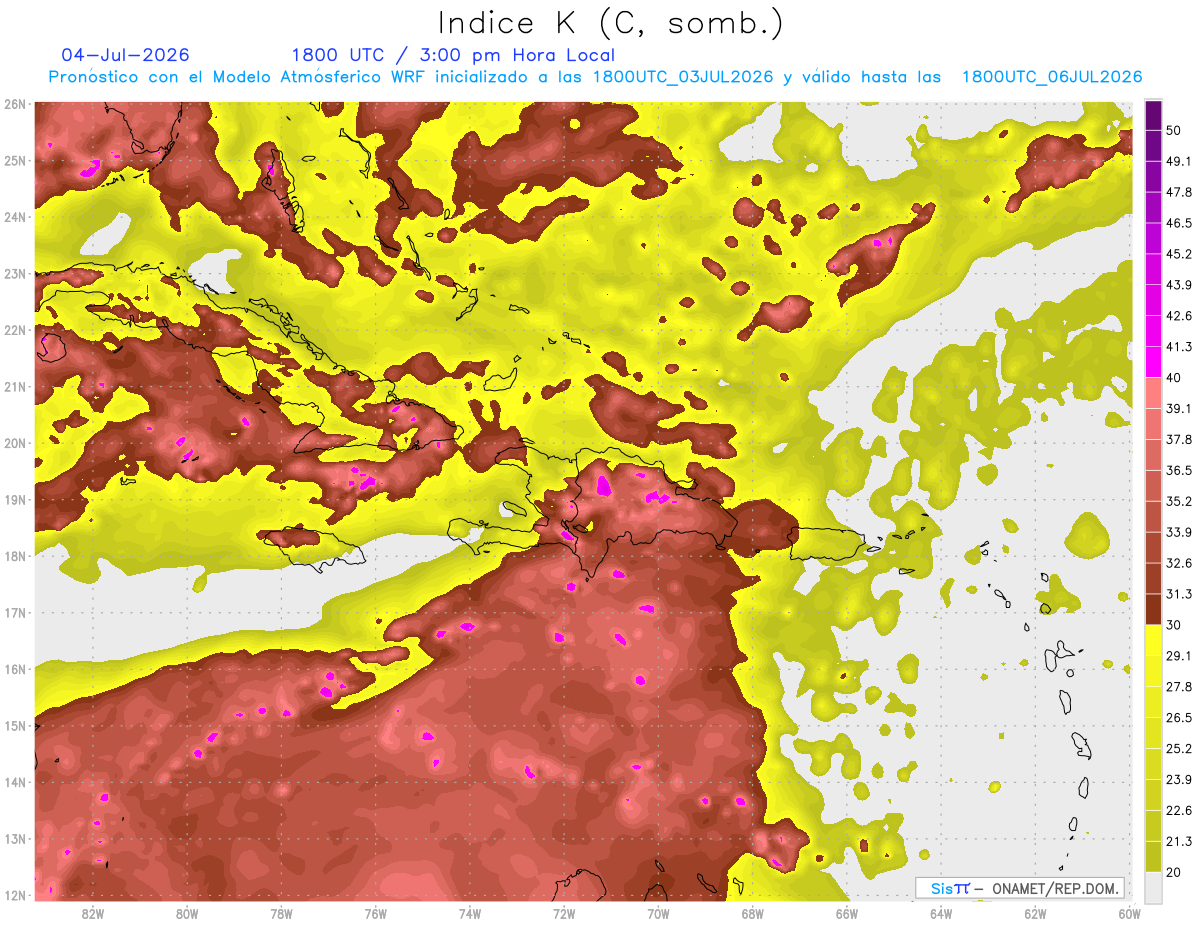
Task: Click the "18N" latitude label
Action: [x=14, y=556]
